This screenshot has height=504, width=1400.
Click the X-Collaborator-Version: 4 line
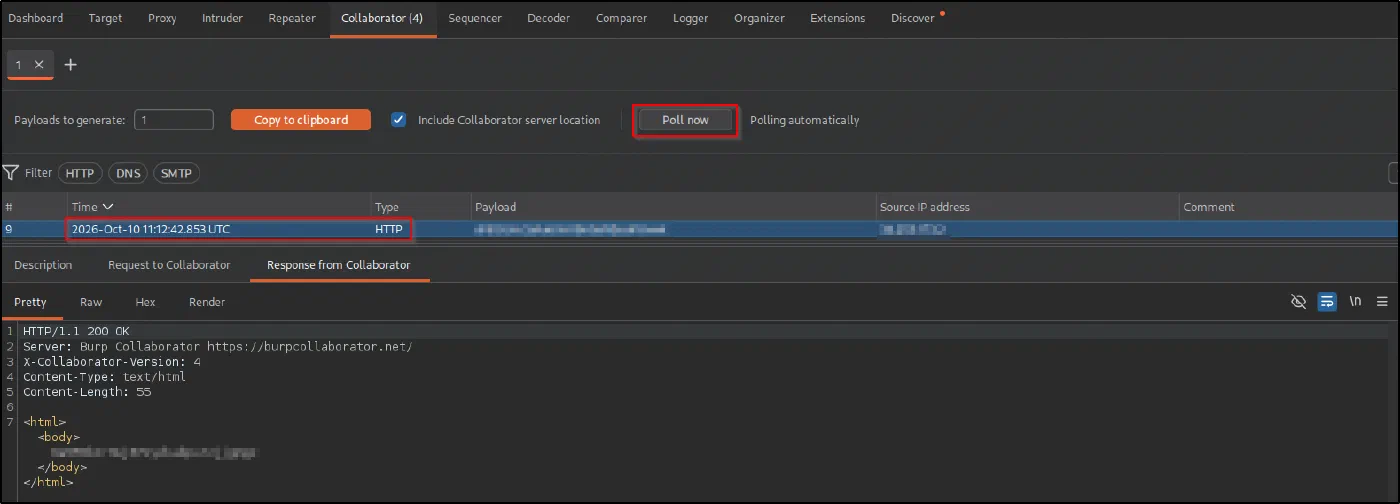[x=111, y=361]
